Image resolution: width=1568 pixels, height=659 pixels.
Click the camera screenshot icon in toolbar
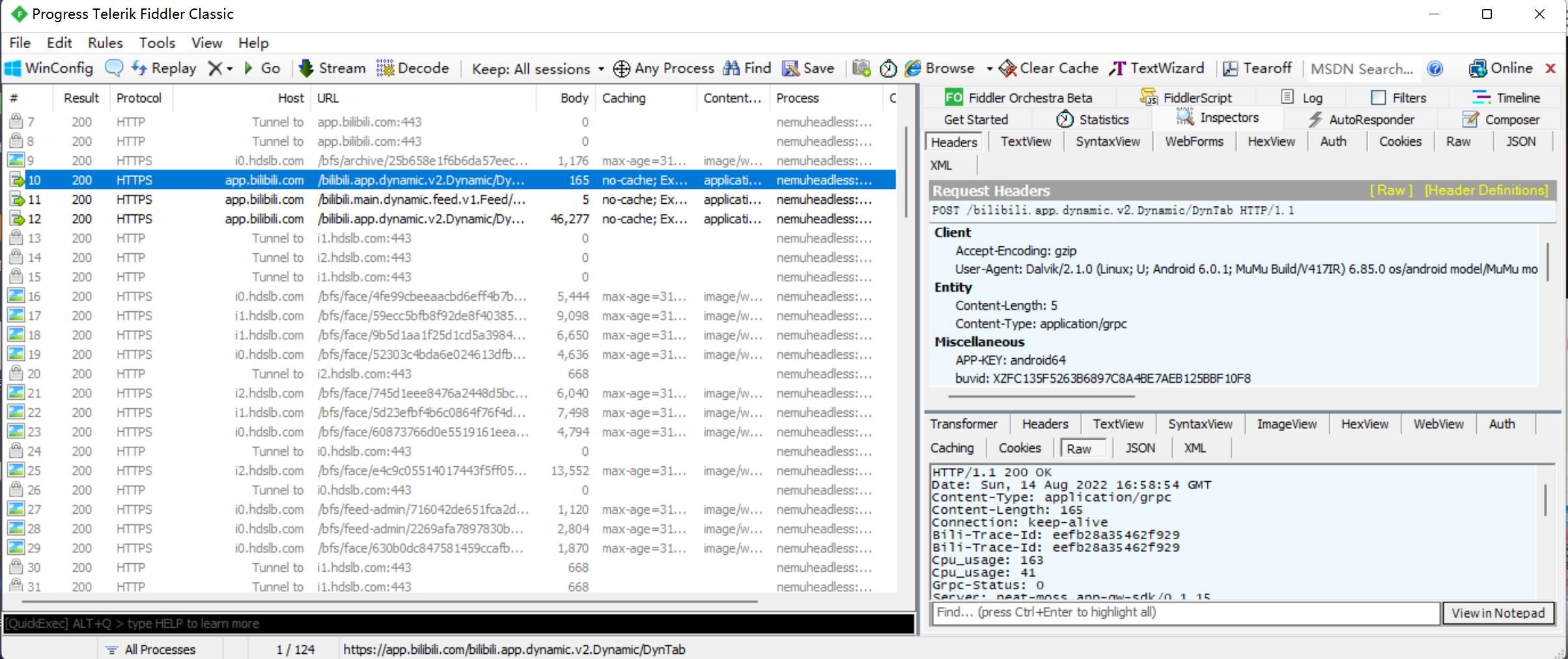click(861, 68)
